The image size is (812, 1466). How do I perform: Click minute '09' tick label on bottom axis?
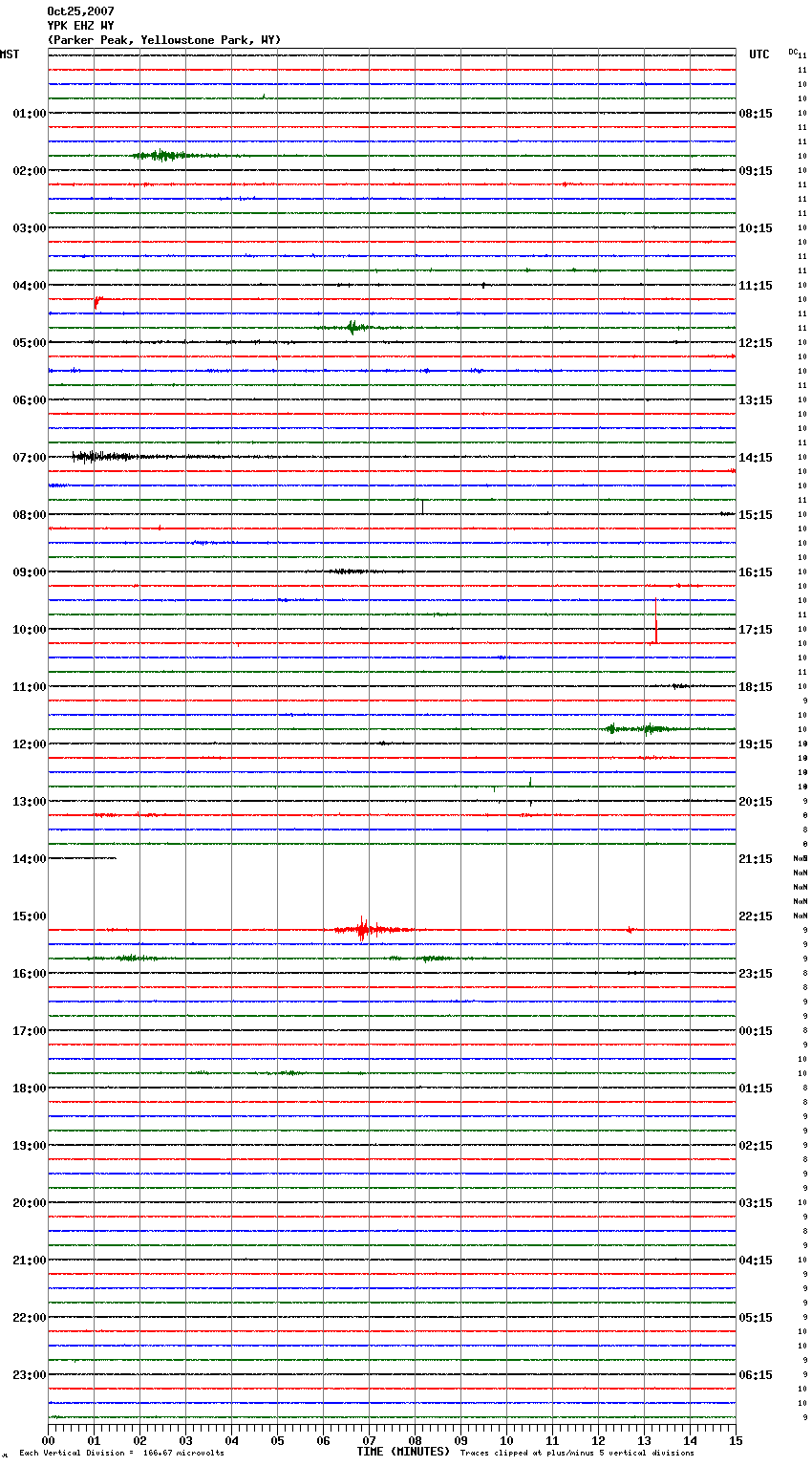pos(460,1440)
